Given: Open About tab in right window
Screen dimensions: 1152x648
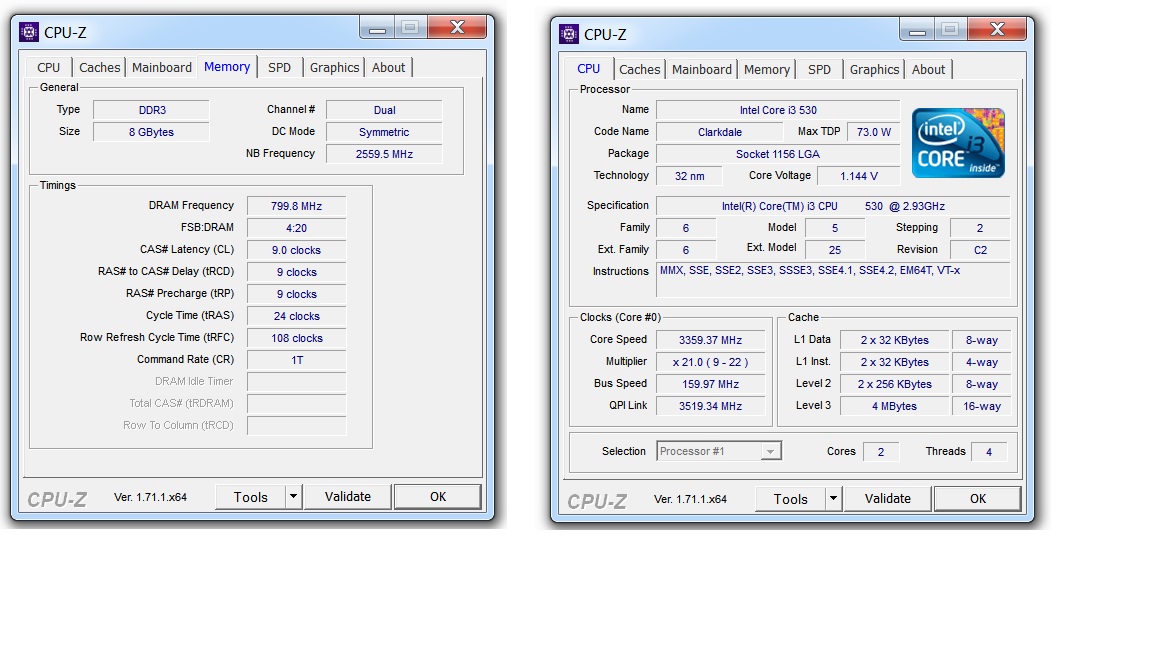Looking at the screenshot, I should coord(929,70).
